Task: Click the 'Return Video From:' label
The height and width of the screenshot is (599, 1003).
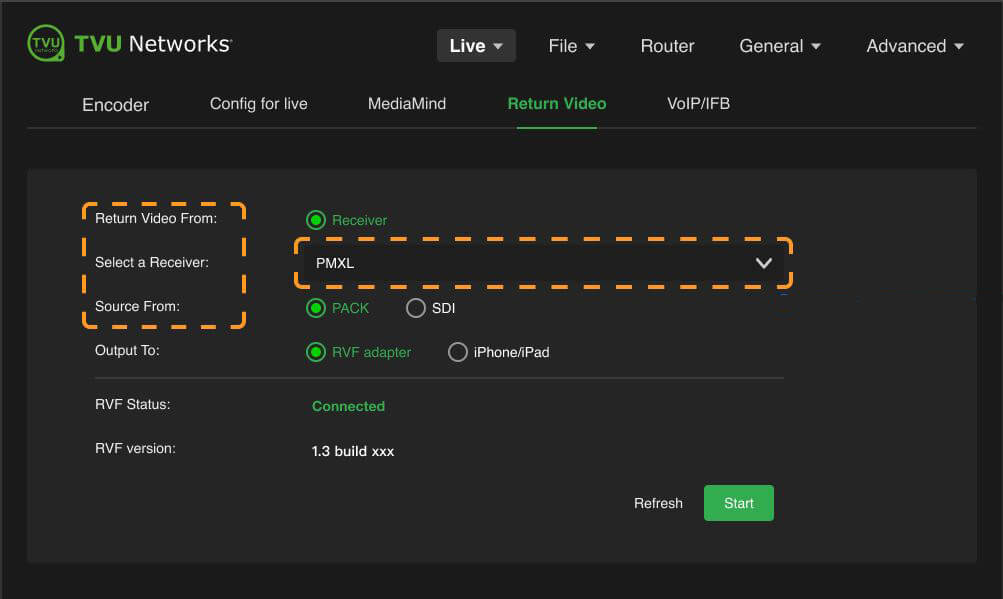Action: (x=156, y=218)
